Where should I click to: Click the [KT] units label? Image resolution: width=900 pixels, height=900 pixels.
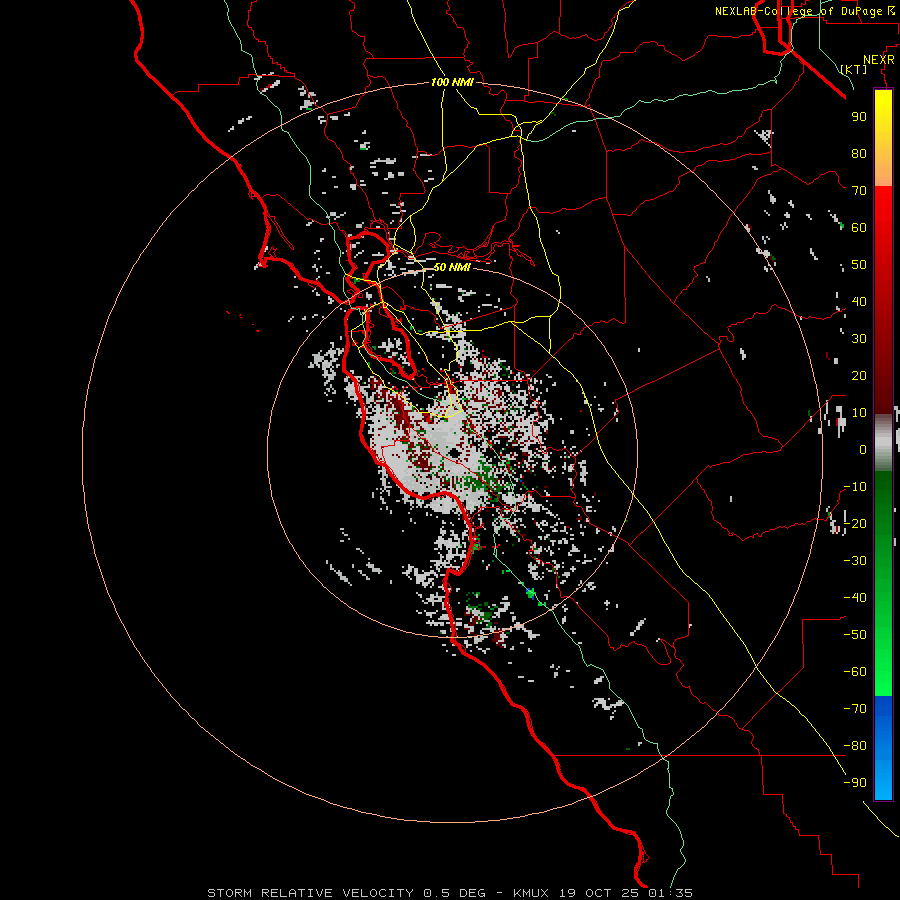point(853,69)
